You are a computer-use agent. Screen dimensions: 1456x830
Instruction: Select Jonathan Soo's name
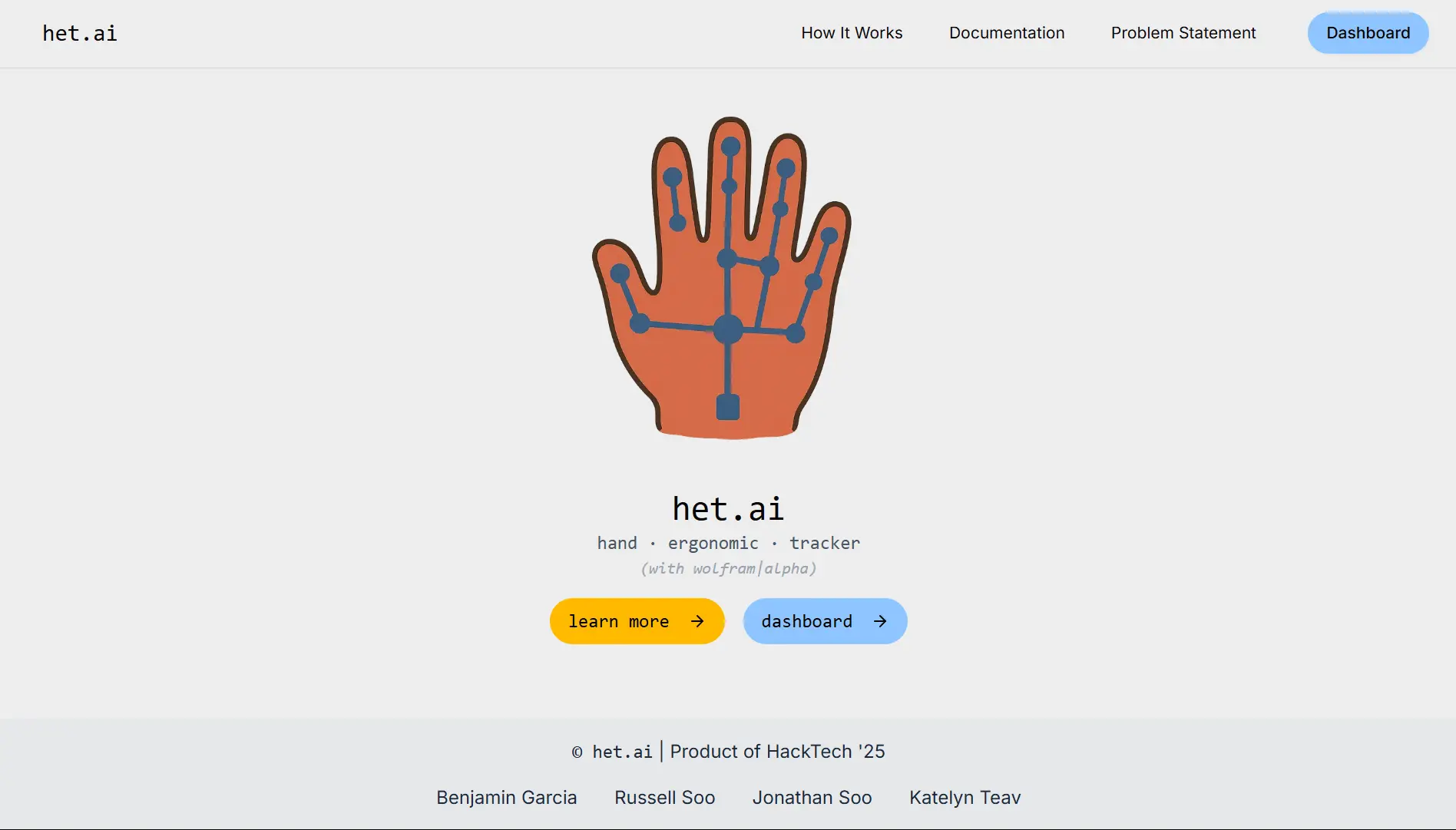tap(812, 798)
